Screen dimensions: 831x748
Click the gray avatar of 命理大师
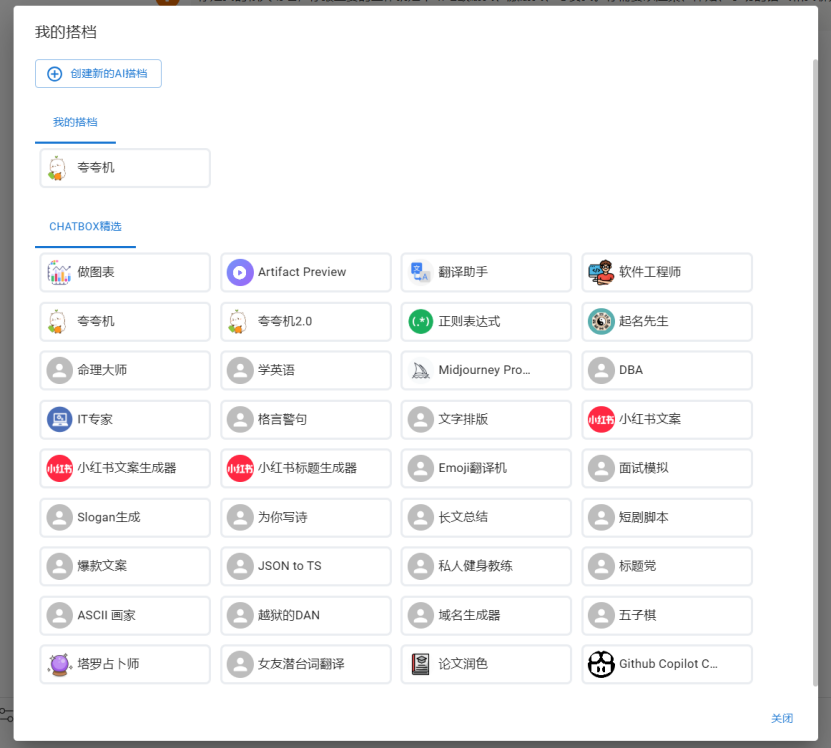pyautogui.click(x=59, y=371)
